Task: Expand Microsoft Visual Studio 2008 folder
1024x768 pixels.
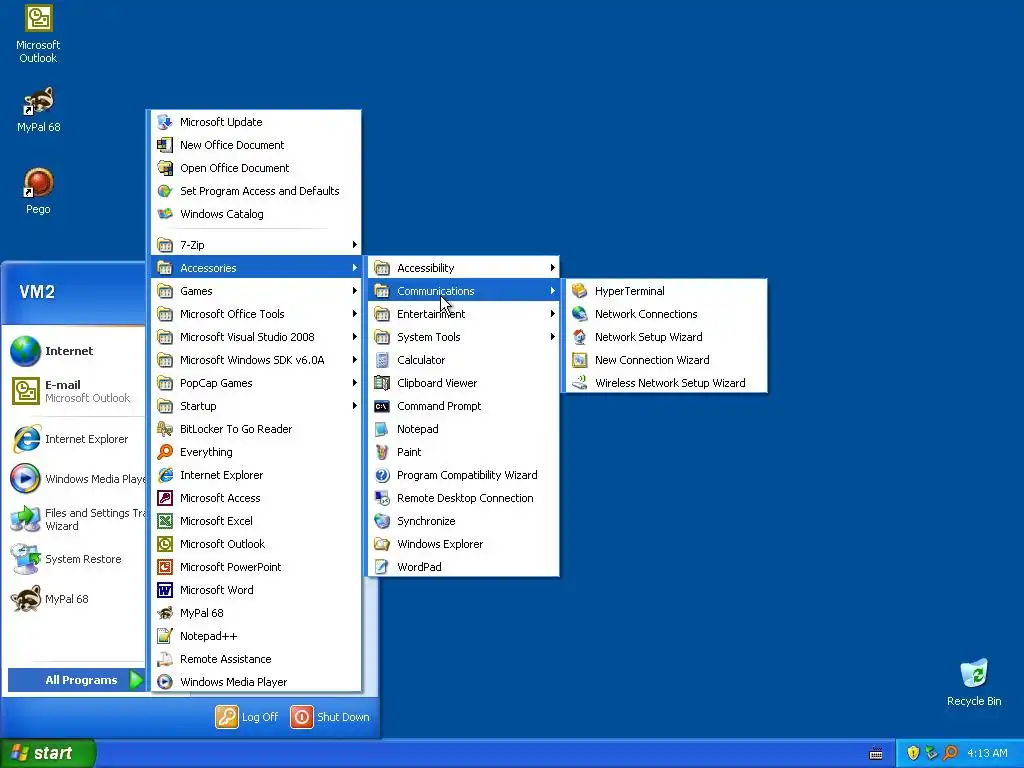Action: [x=256, y=337]
